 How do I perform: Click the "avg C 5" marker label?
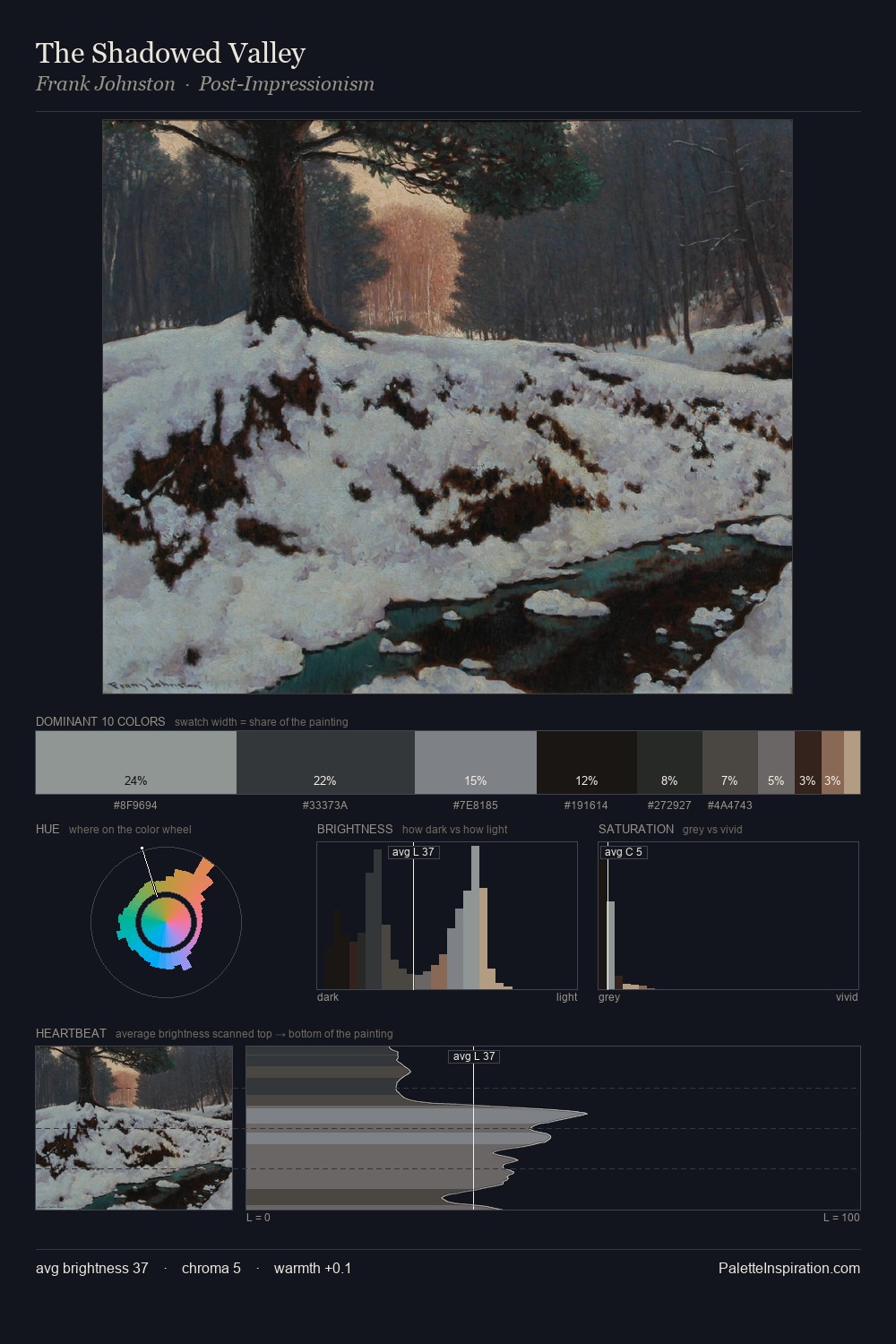(x=624, y=852)
